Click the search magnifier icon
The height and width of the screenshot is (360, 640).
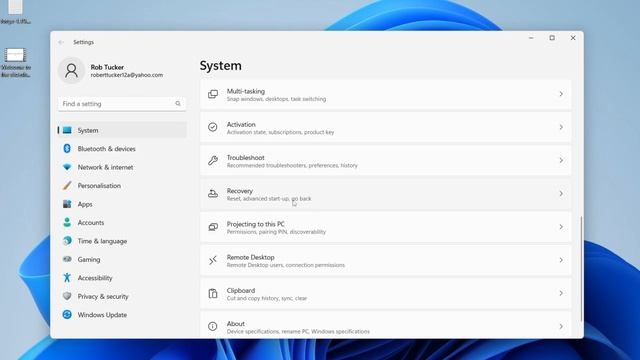pos(178,104)
